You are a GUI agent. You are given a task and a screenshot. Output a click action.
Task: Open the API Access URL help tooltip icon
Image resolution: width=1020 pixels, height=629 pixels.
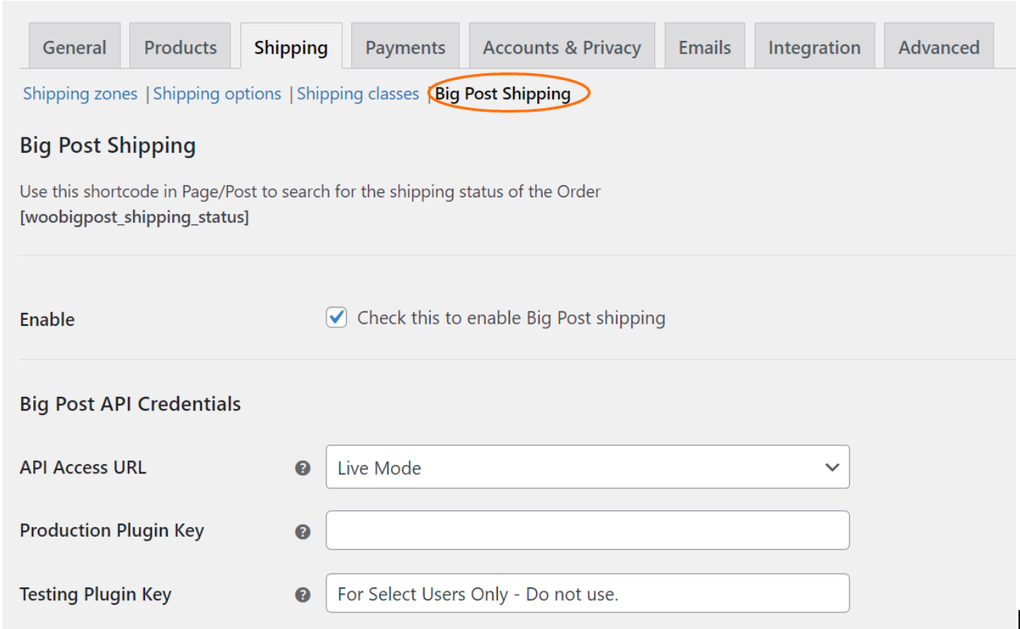(302, 467)
